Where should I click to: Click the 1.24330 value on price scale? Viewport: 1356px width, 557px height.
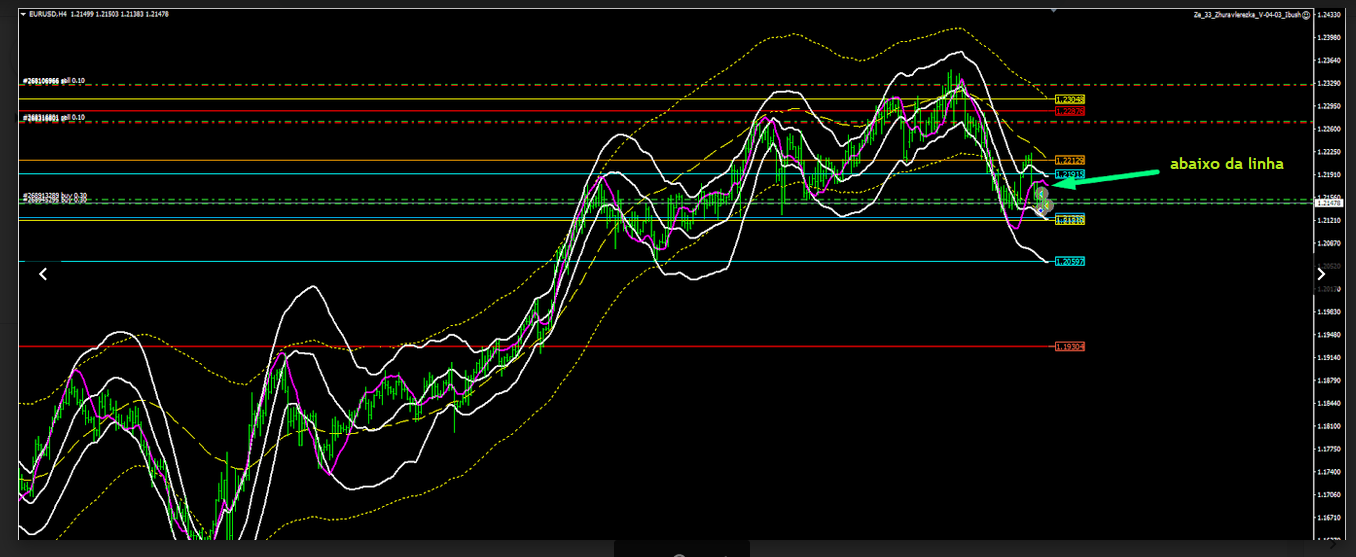(1329, 15)
